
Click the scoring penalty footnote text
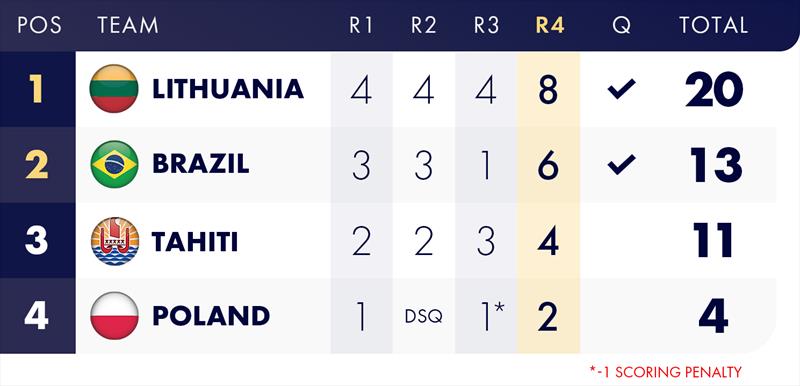coord(665,372)
